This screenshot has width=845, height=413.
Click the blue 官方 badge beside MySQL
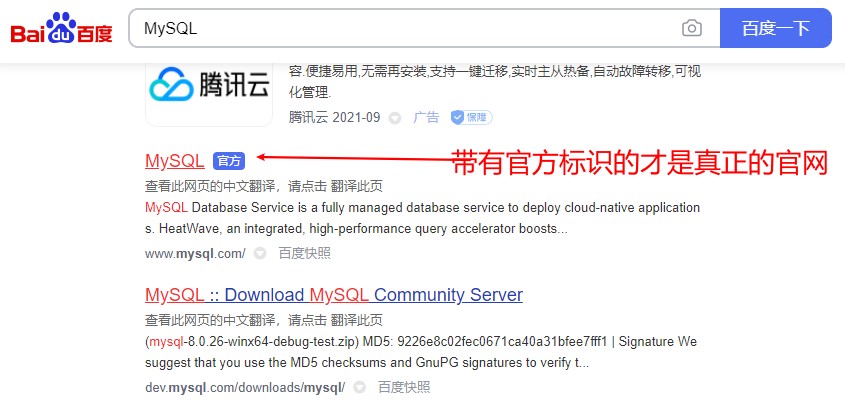(x=229, y=161)
